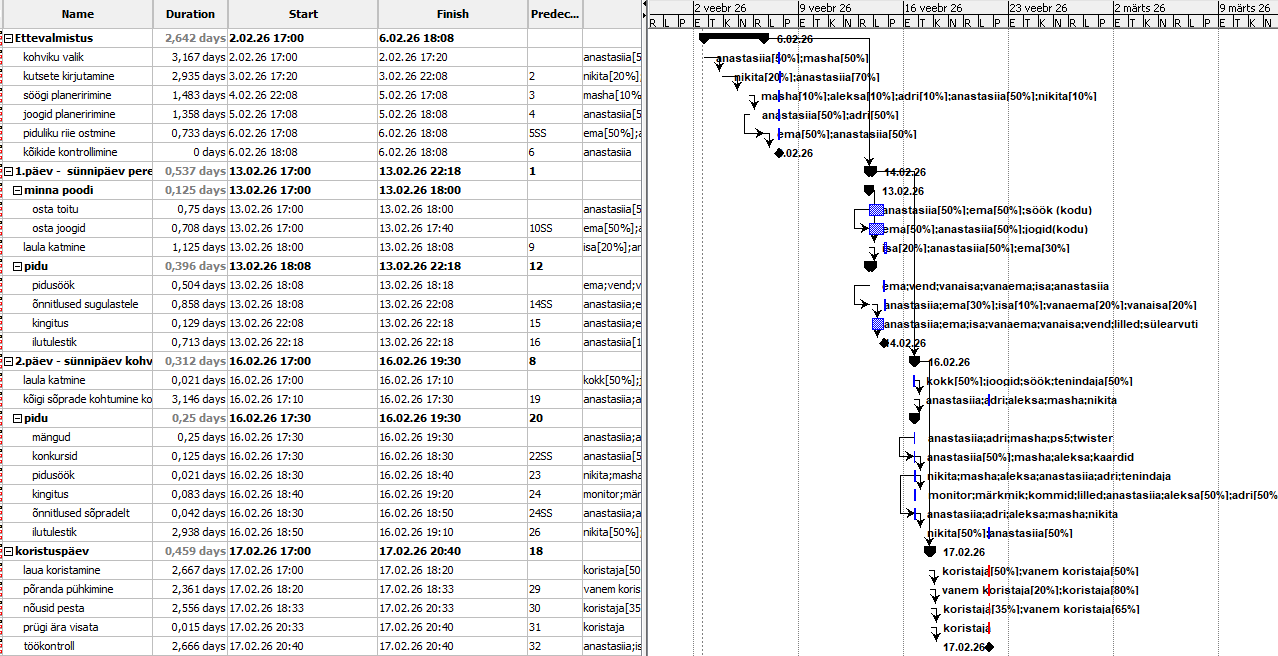Select the Finish column header
The height and width of the screenshot is (656, 1278).
(x=452, y=14)
